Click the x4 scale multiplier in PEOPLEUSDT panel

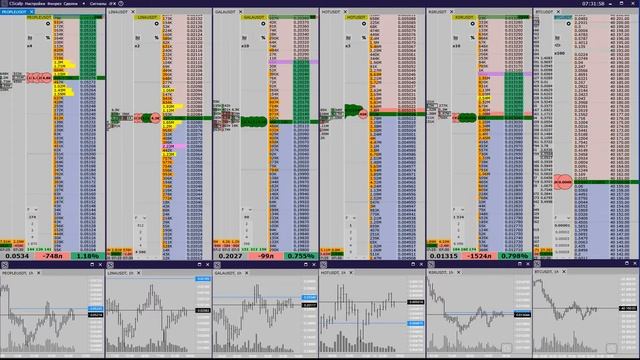click(x=30, y=46)
